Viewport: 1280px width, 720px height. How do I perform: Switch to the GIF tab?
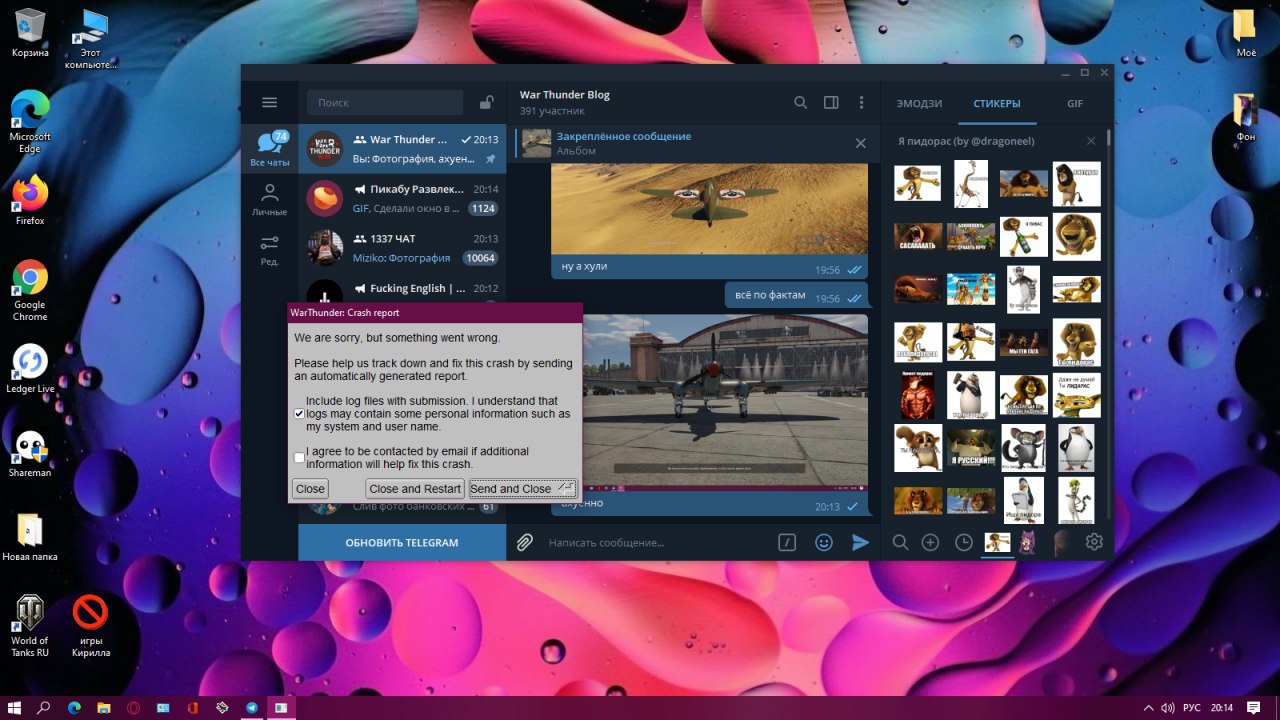coord(1075,103)
